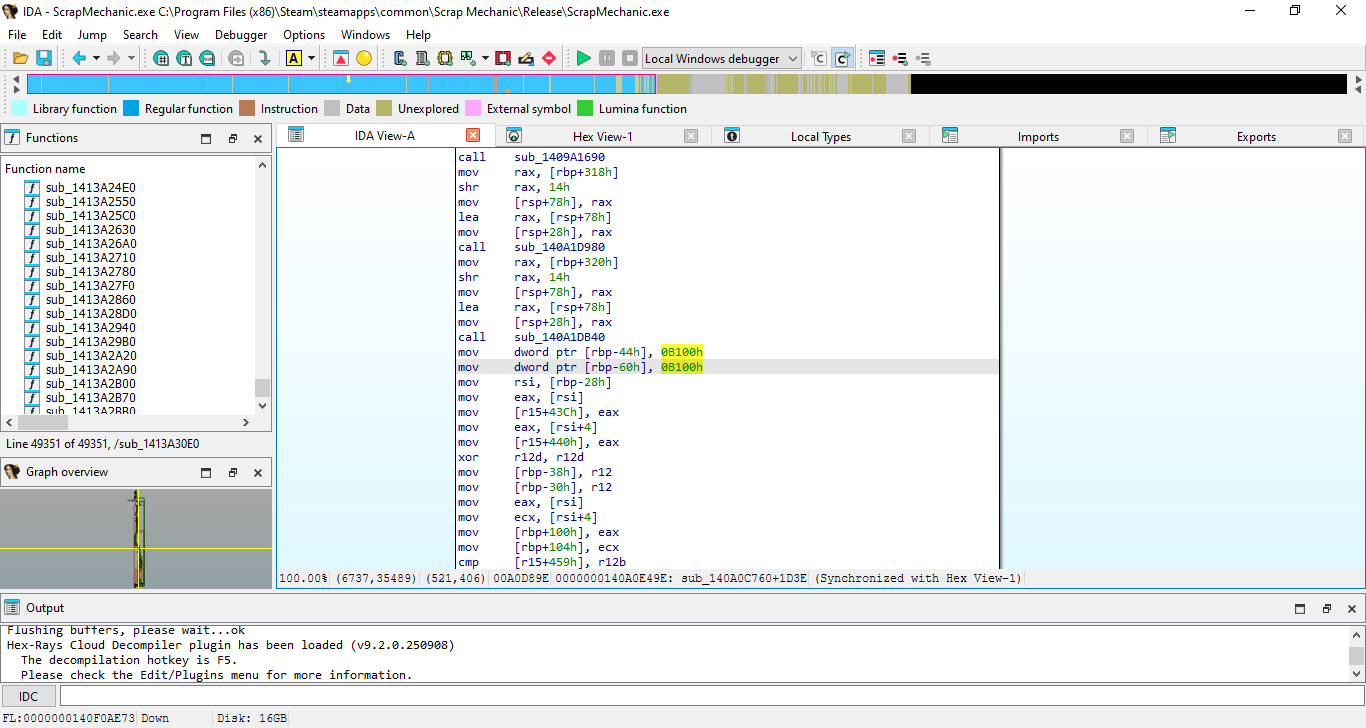Image resolution: width=1366 pixels, height=728 pixels.
Task: Open the Options menu
Action: [x=304, y=34]
